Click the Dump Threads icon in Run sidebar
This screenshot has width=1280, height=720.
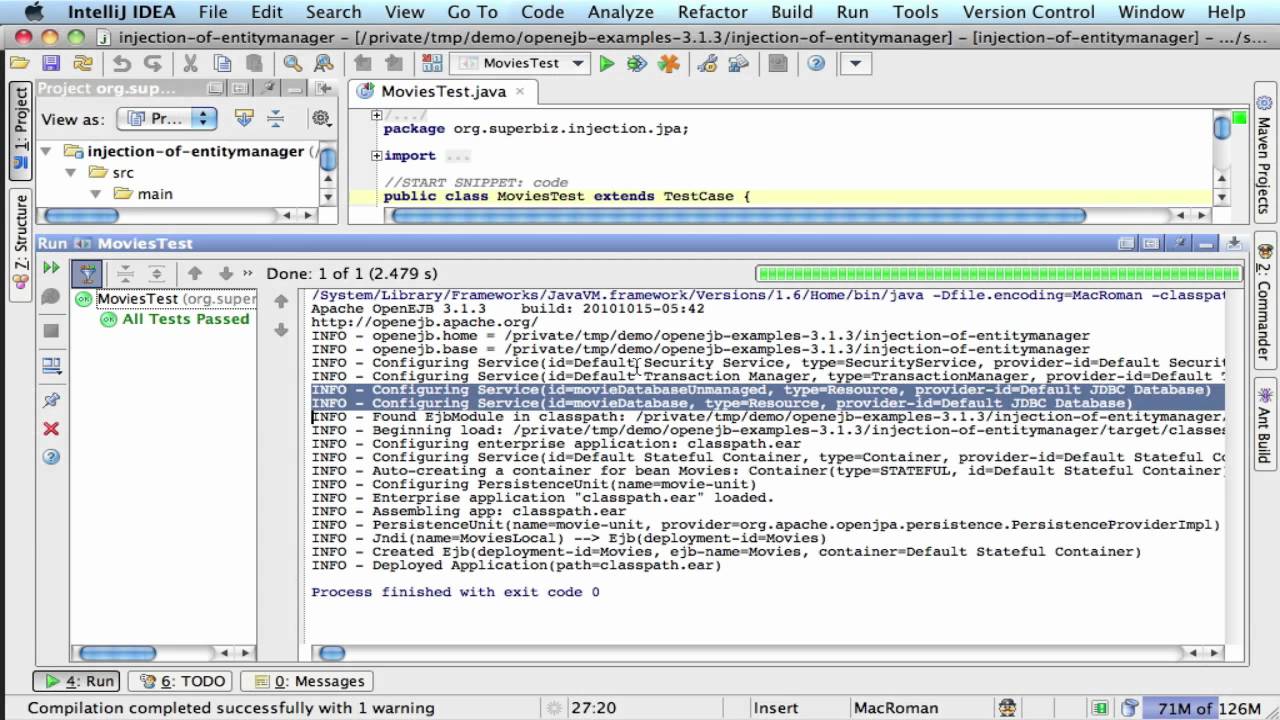click(51, 297)
